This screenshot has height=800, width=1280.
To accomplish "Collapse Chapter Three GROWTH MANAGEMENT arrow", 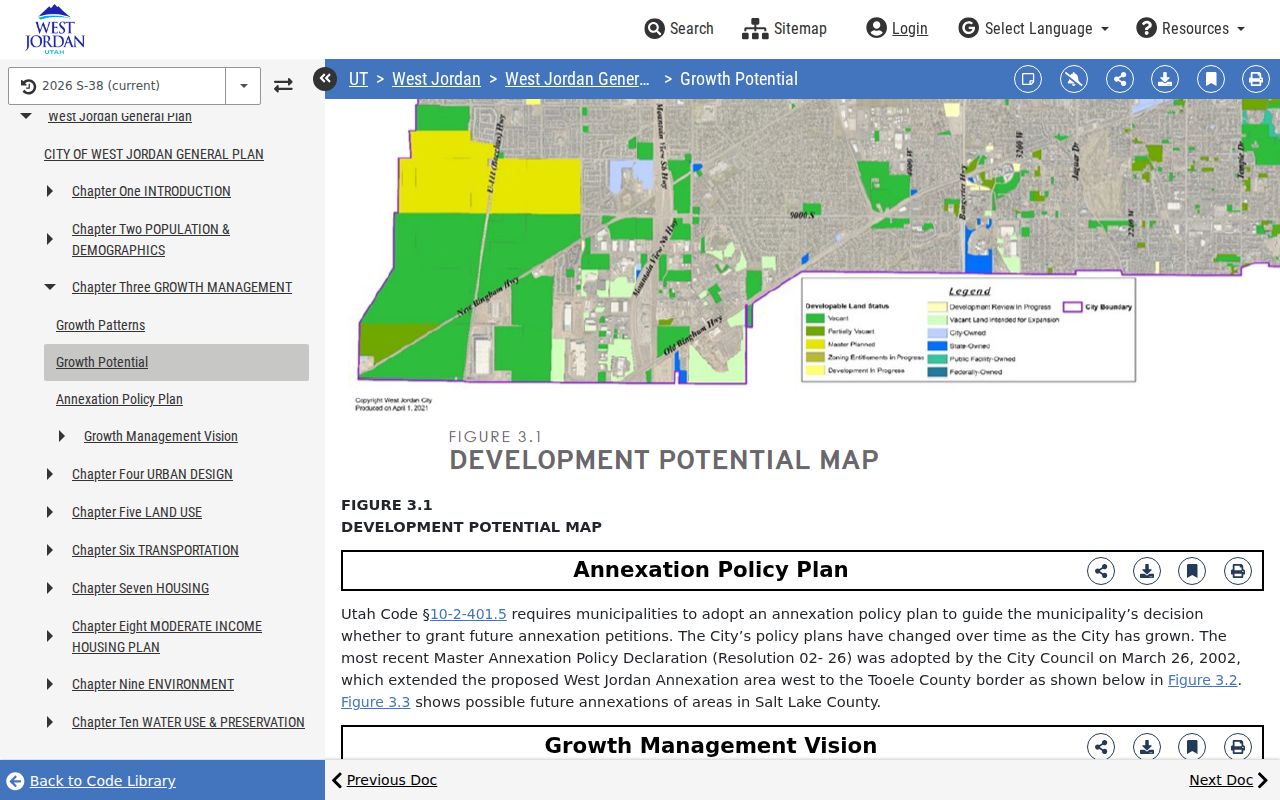I will click(x=50, y=287).
